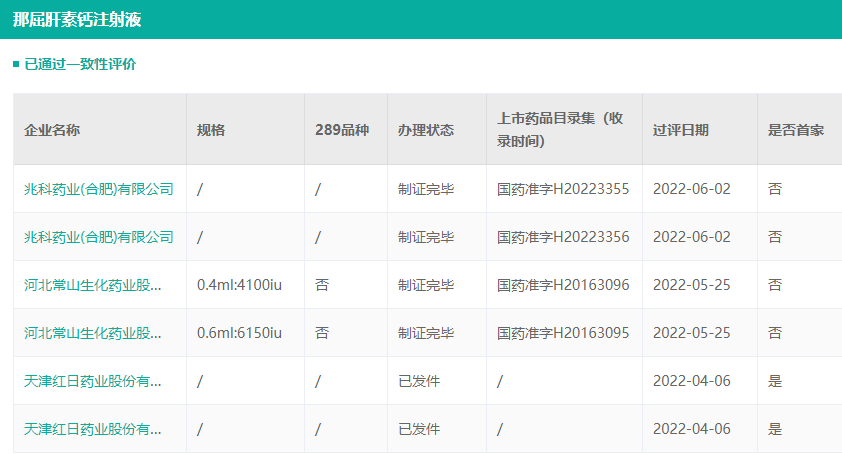
Task: Click 是否首家 否 value in H20223355 row
Action: coord(775,189)
